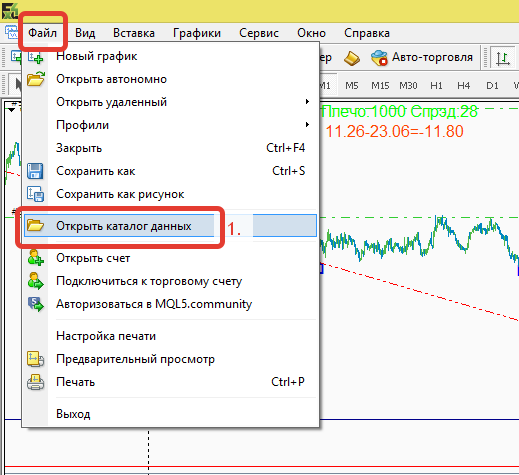Open the Вставка menu

pyautogui.click(x=134, y=33)
